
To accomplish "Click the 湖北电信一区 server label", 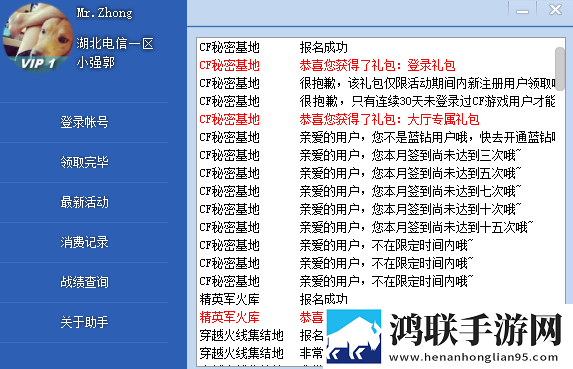I will [x=115, y=43].
